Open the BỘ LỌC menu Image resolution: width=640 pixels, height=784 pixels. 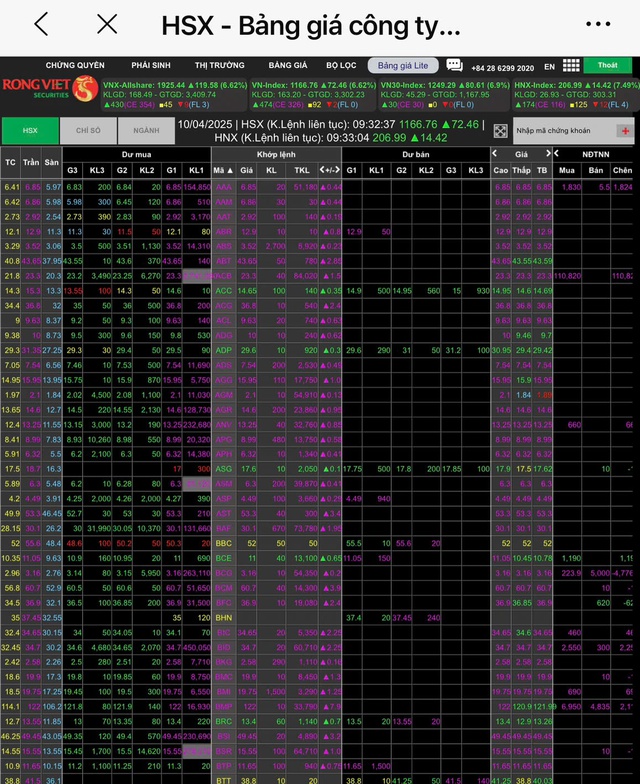[x=341, y=66]
